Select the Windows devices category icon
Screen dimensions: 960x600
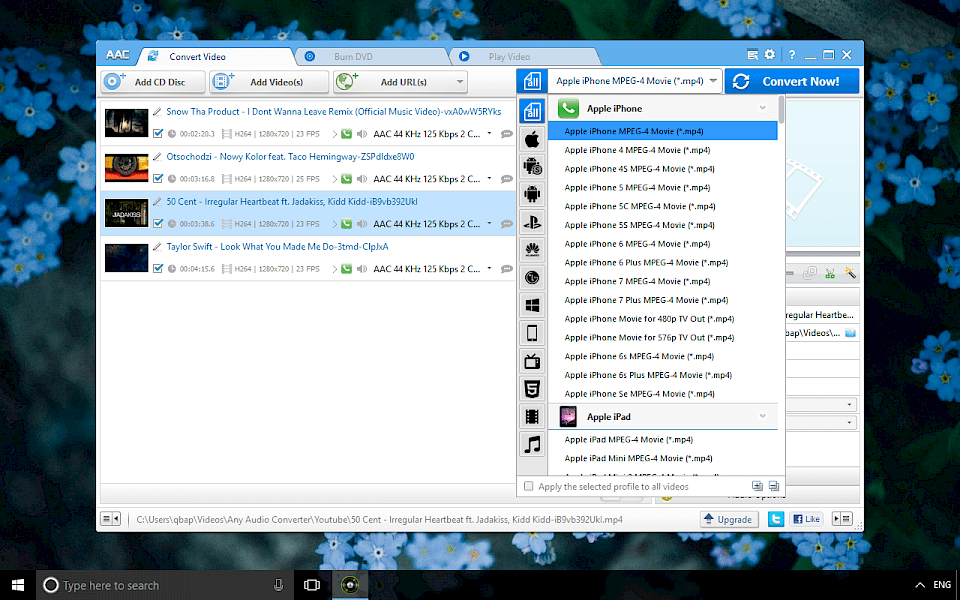[x=531, y=305]
